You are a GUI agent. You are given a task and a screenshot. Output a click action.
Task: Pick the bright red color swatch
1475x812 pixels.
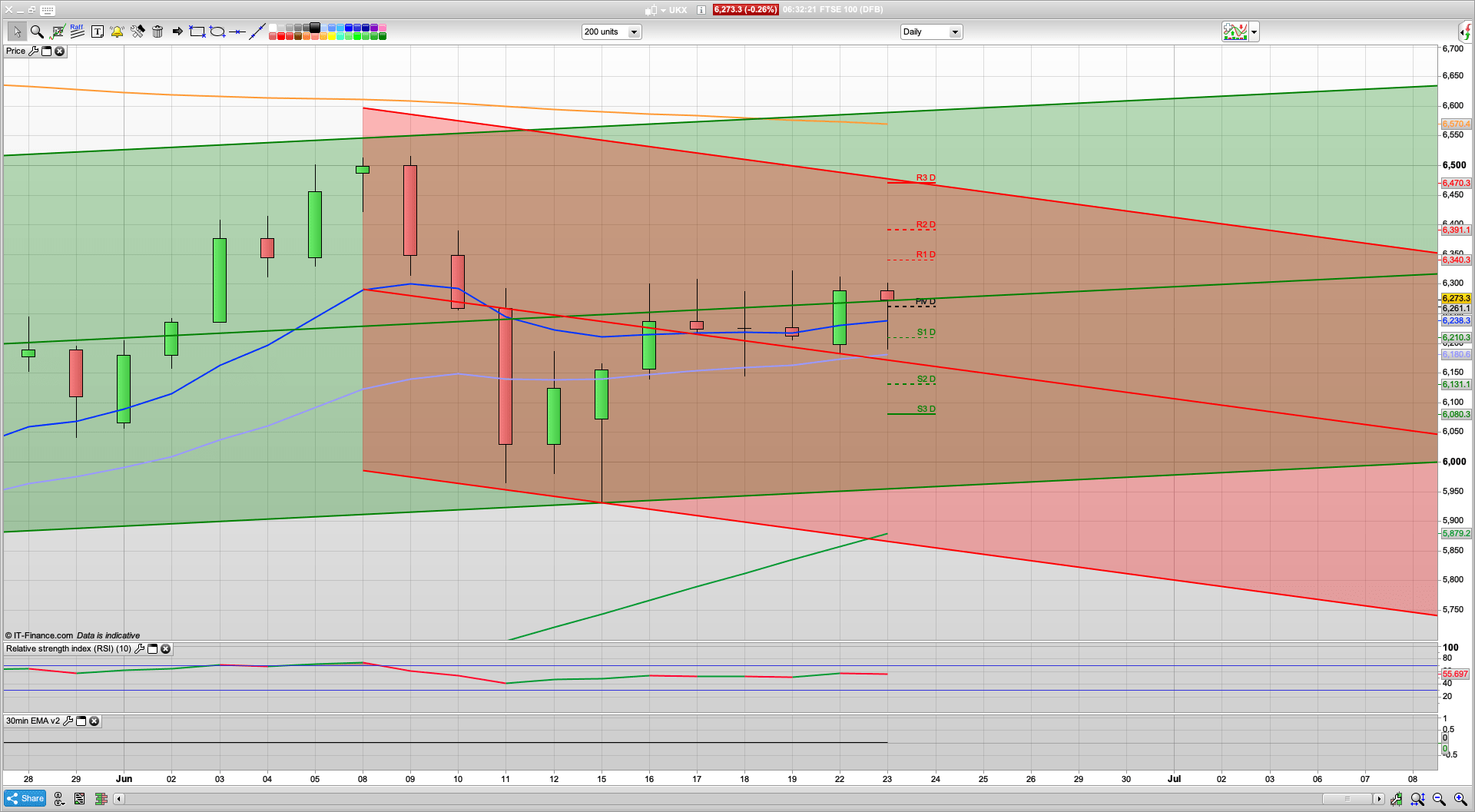point(281,36)
